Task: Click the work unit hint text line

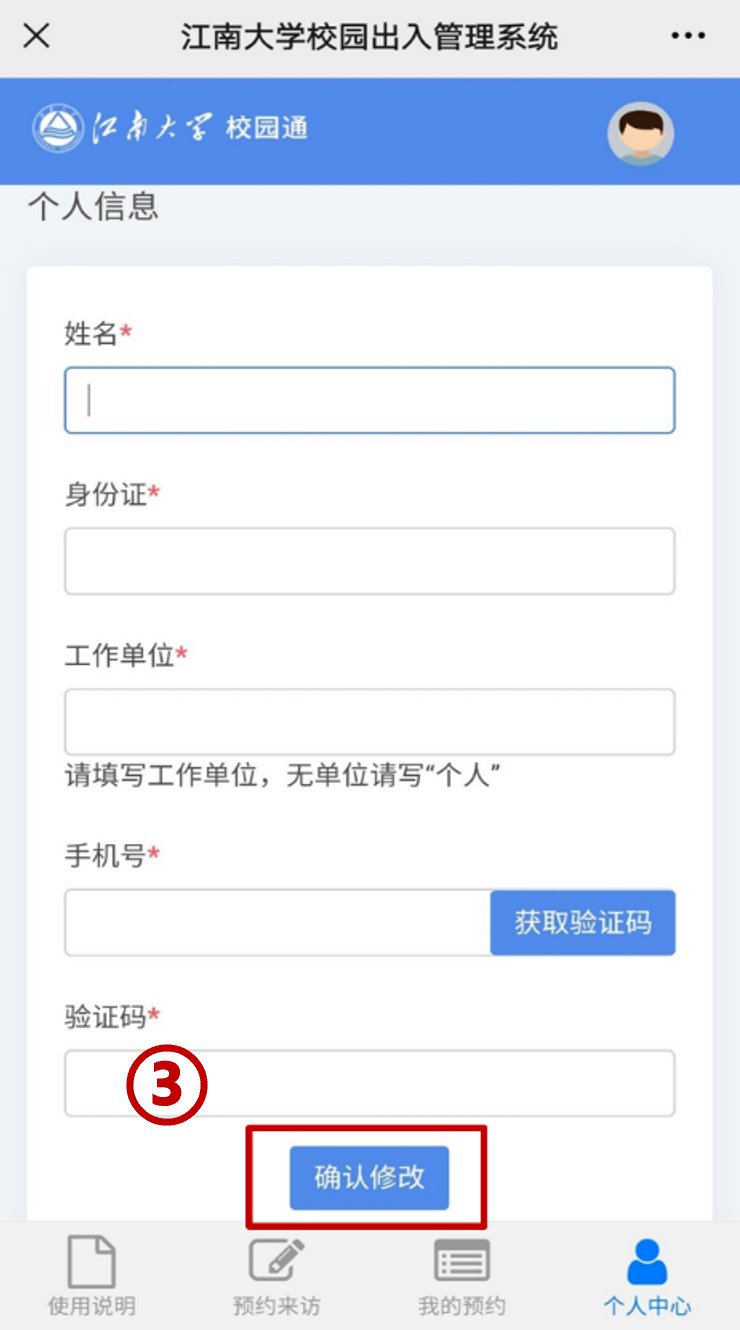Action: (283, 775)
